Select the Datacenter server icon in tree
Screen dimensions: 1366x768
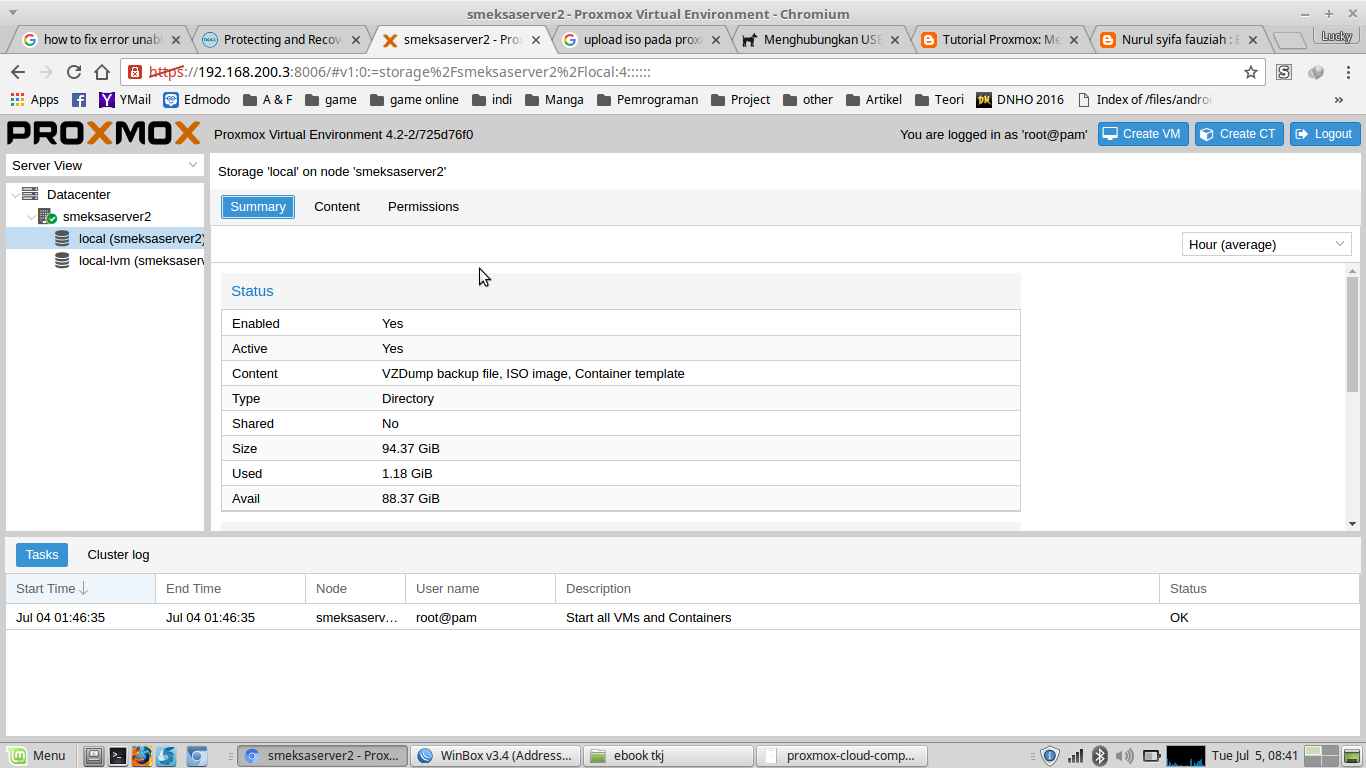pyautogui.click(x=30, y=194)
